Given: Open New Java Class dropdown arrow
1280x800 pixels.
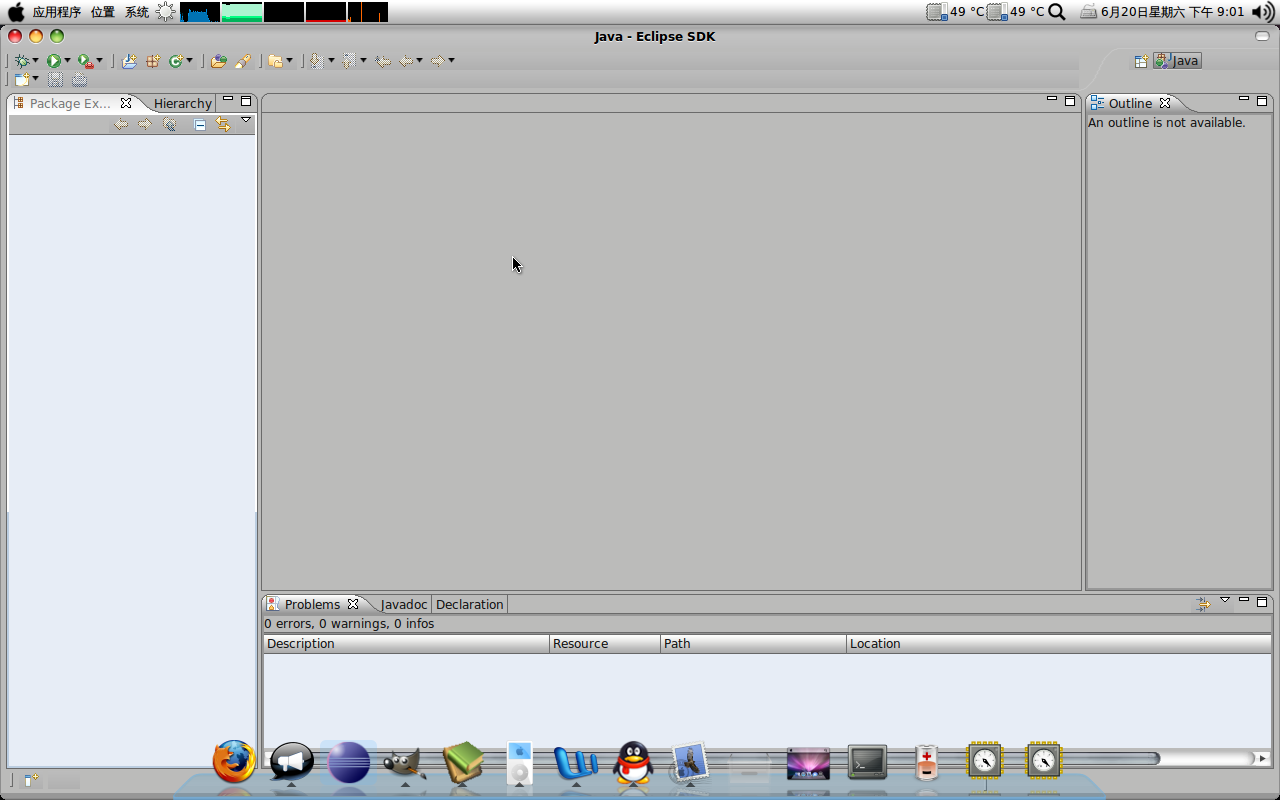Looking at the screenshot, I should tap(190, 61).
